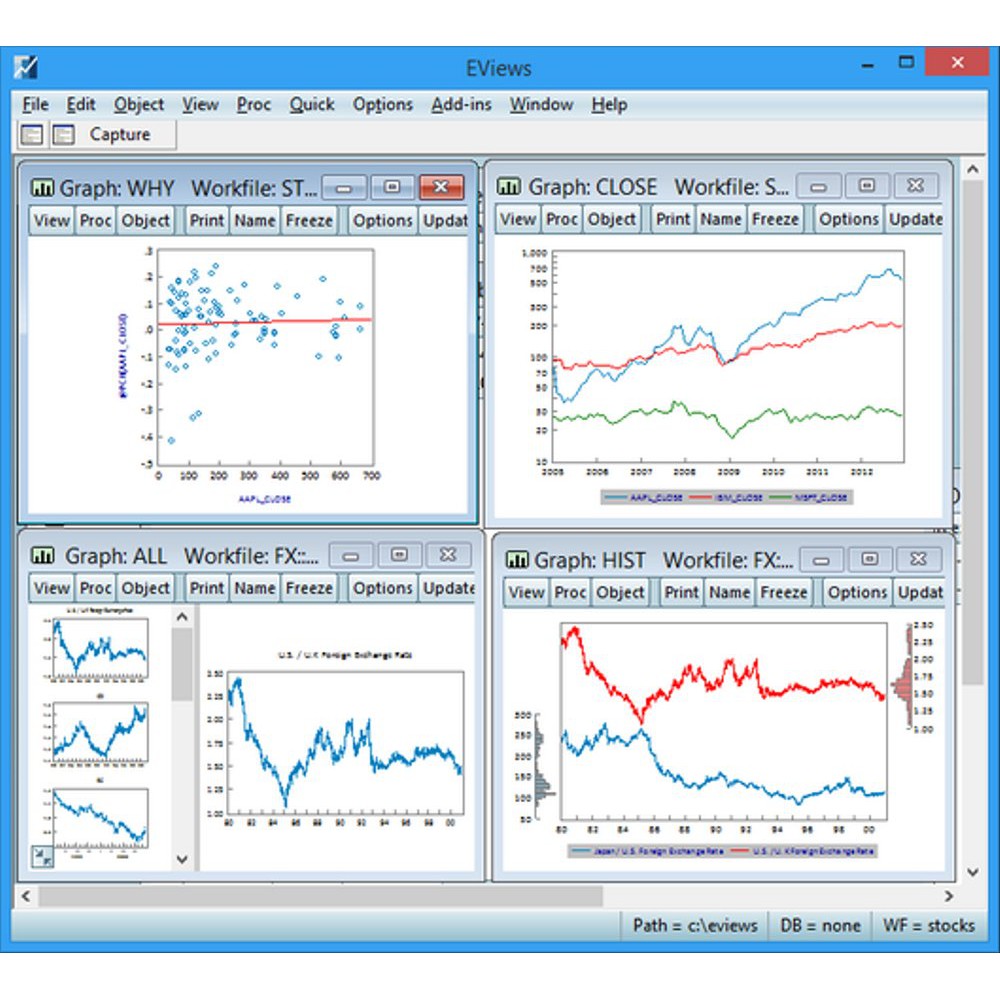The image size is (1000, 1000).
Task: Click the graph icon in the Graph: HIST title bar
Action: 516,559
